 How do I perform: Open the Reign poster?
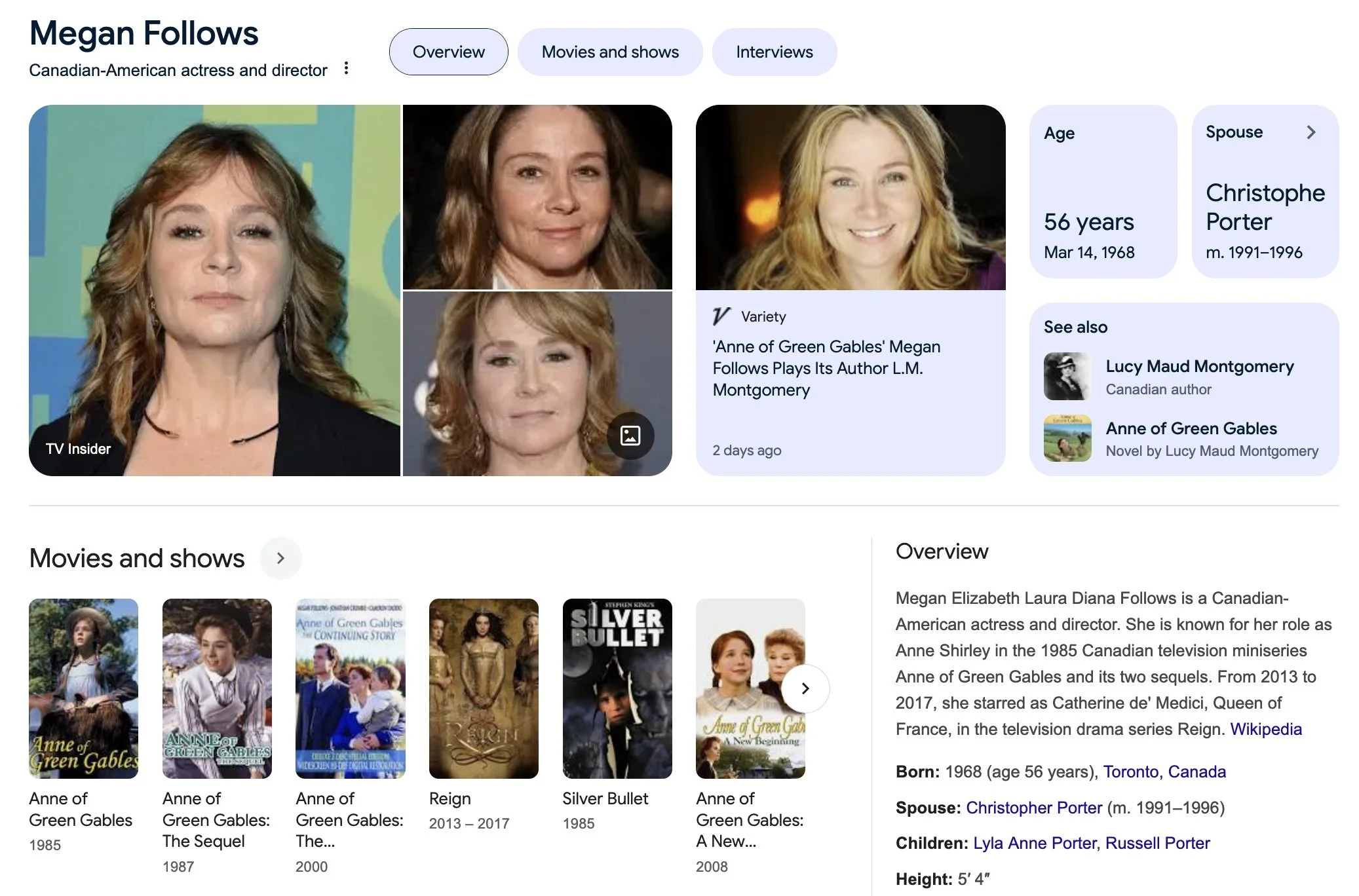point(484,688)
